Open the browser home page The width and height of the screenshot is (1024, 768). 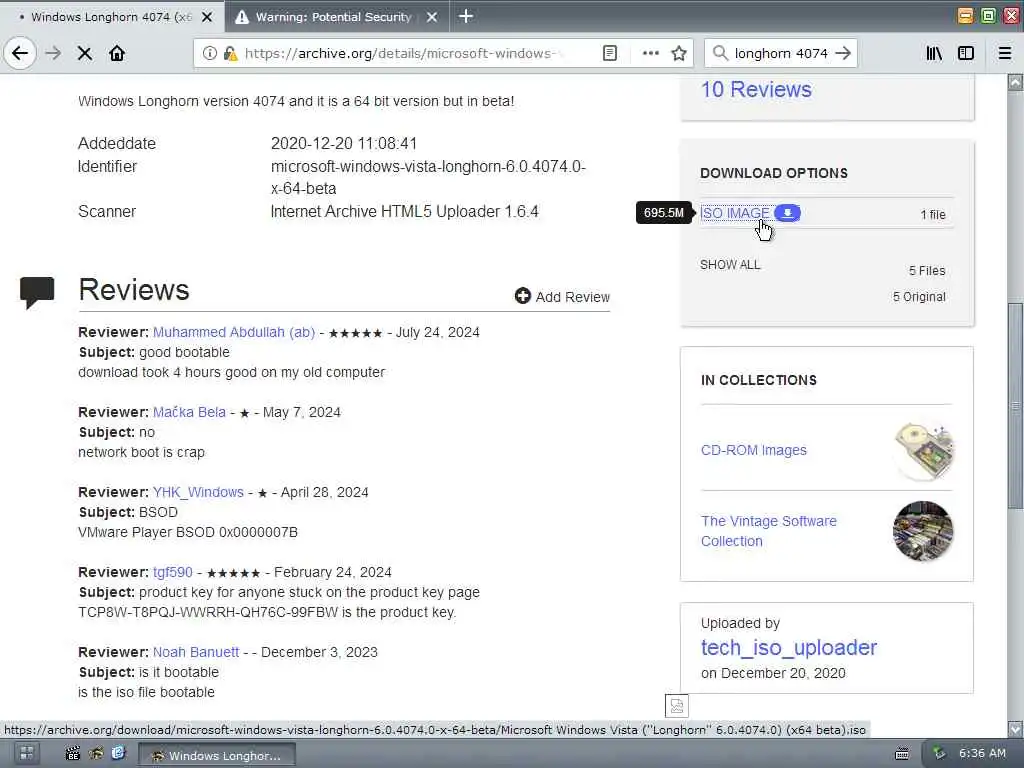(x=117, y=54)
